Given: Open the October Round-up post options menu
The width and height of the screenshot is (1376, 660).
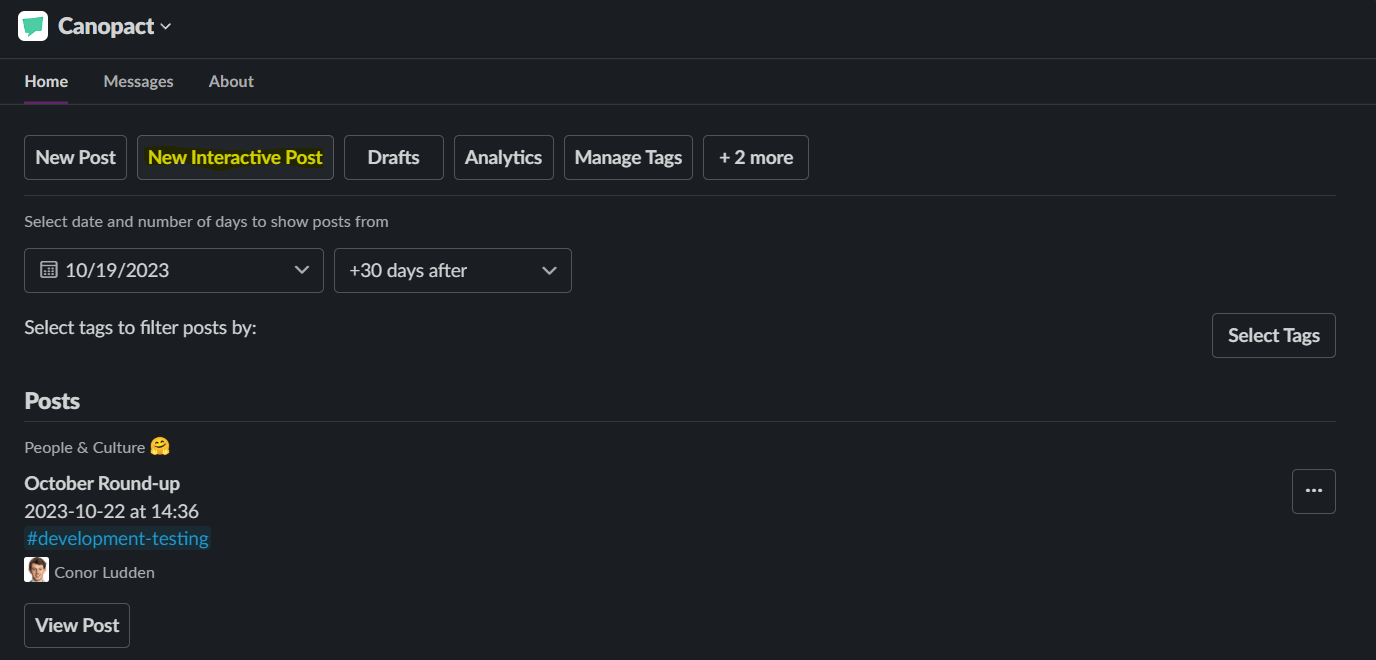Looking at the screenshot, I should [1314, 491].
